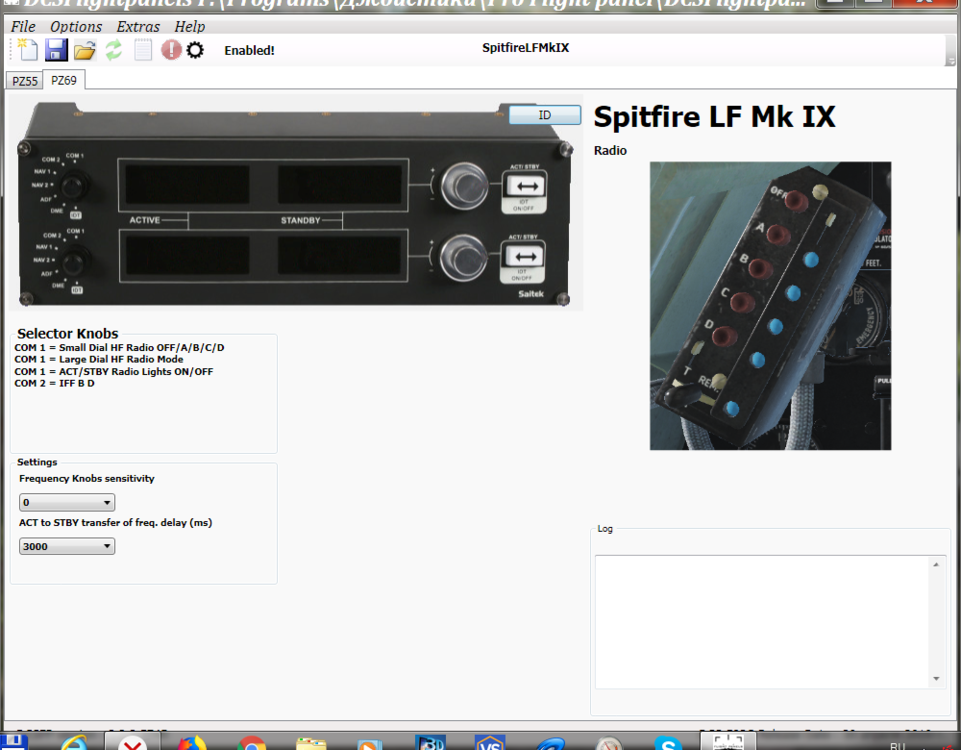Click the 'Radio' label under heading
Screen dimensions: 961x750
coord(610,150)
